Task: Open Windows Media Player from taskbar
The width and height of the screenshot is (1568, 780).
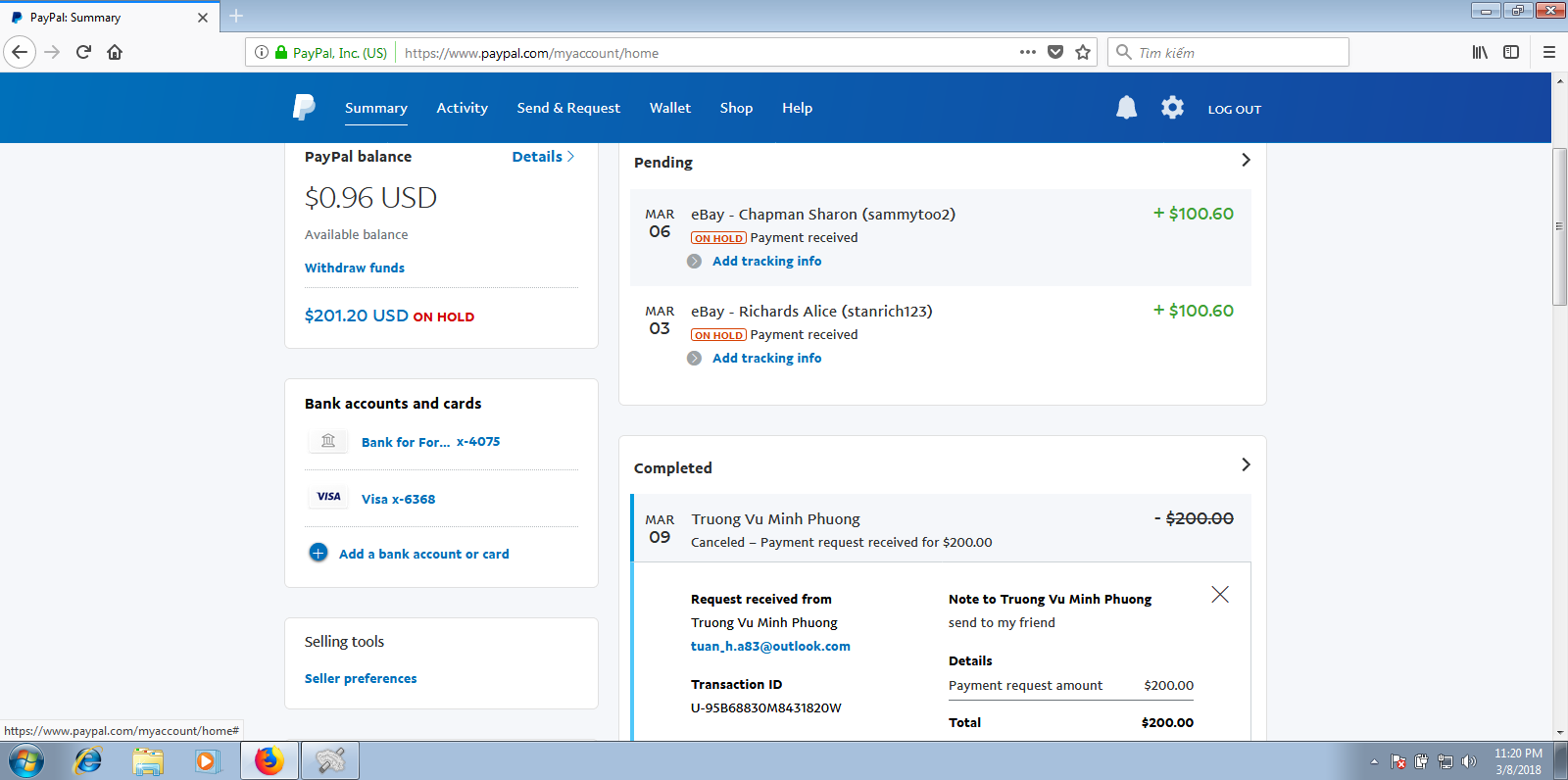Action: (207, 760)
